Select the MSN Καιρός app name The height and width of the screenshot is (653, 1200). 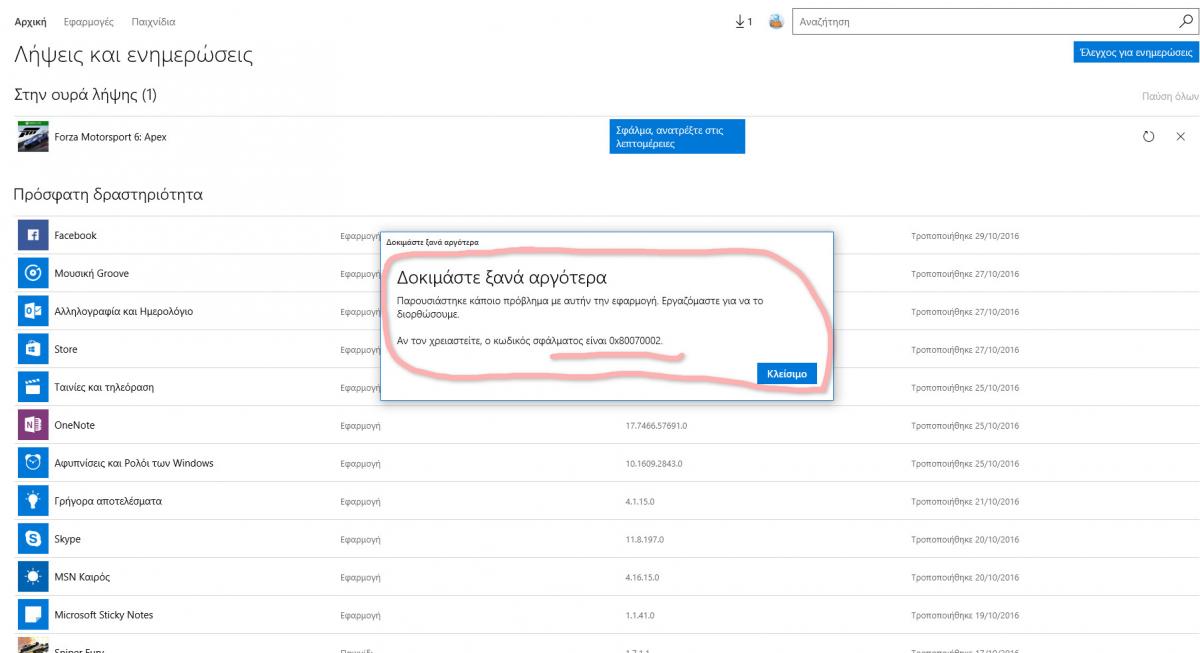pyautogui.click(x=82, y=578)
